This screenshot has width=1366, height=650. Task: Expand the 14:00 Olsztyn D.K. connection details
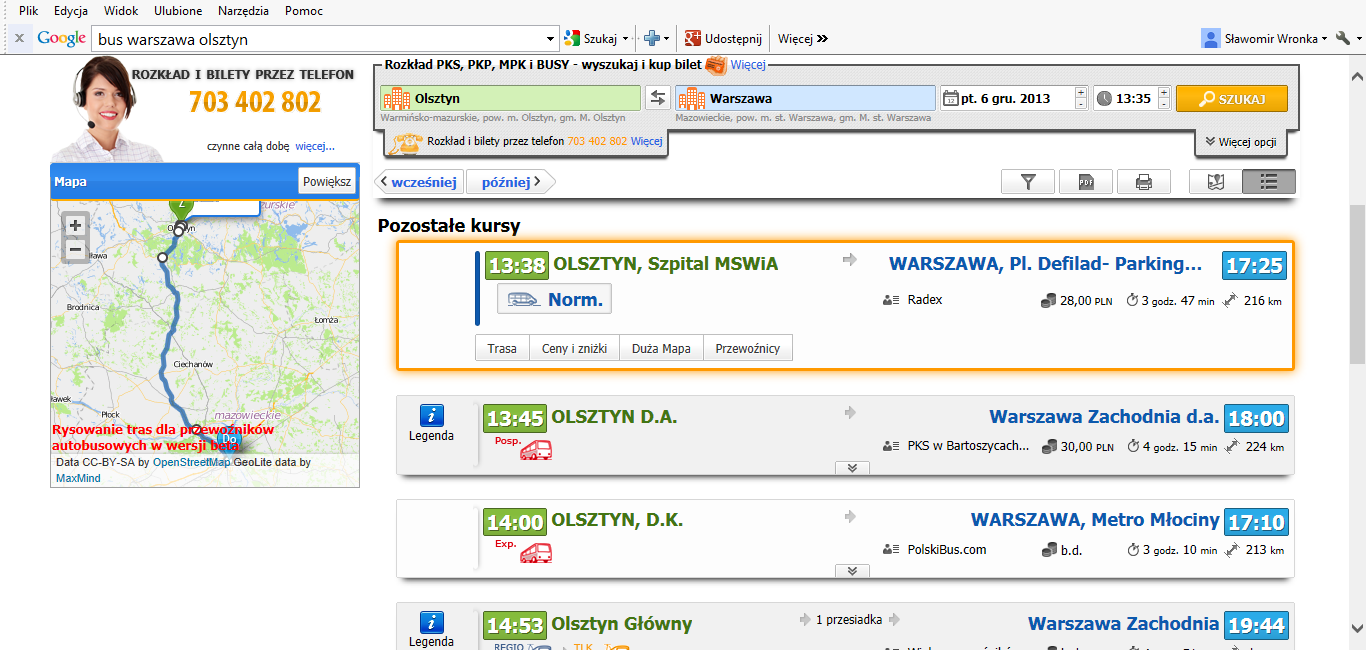point(852,571)
